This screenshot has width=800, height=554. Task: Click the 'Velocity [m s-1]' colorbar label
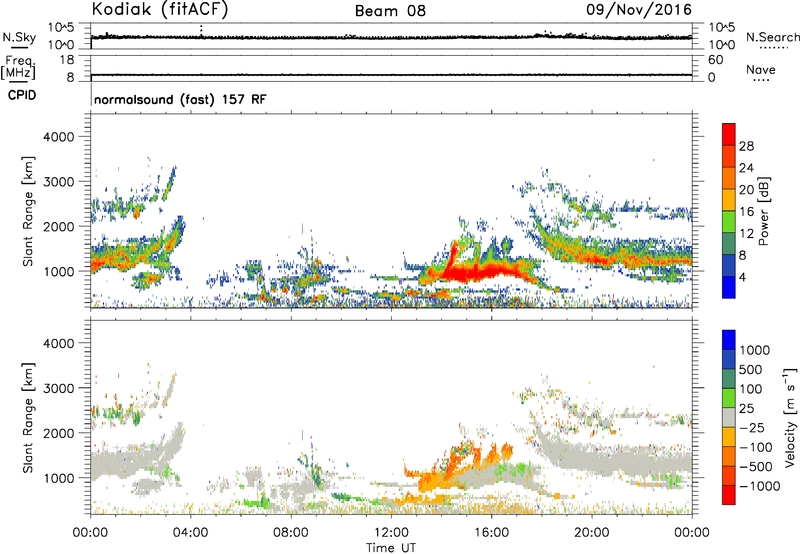click(x=790, y=417)
